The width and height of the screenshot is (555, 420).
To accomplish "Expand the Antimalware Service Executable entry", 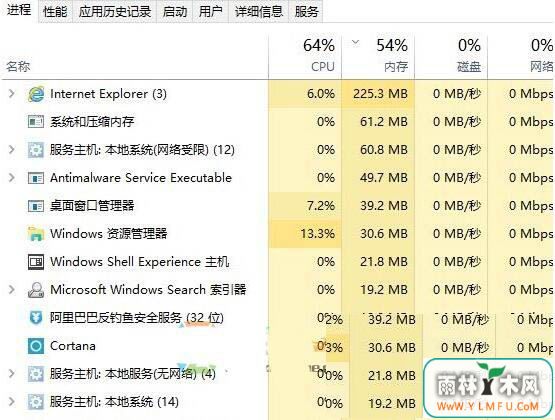I will [x=12, y=178].
